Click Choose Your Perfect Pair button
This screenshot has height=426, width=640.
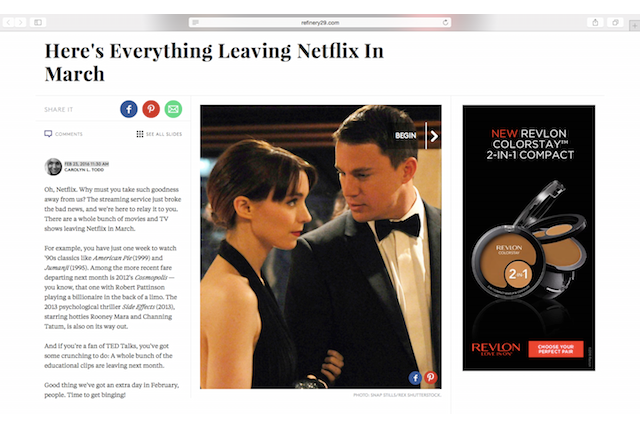[556, 349]
